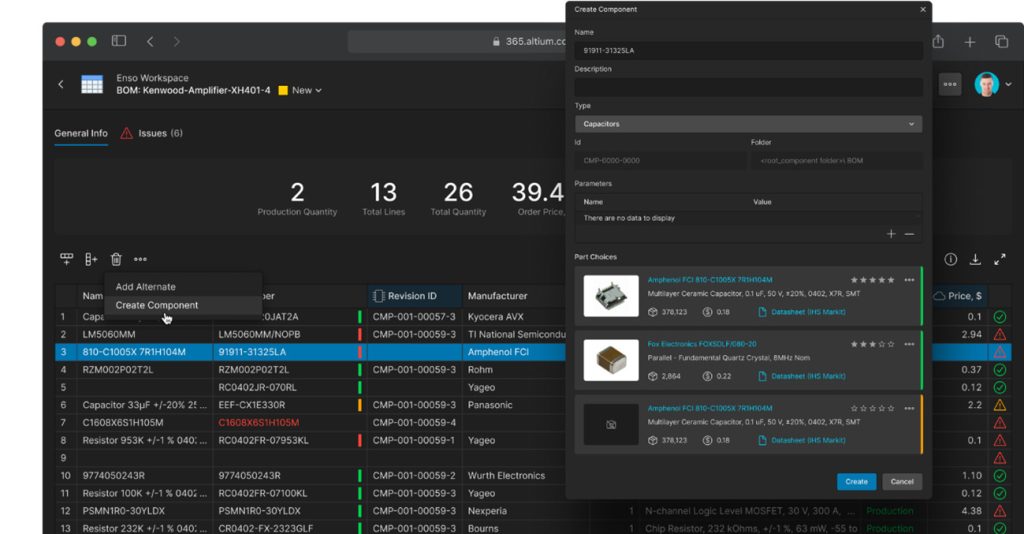Click the expand fullscreen icon above table
This screenshot has width=1024, height=534.
click(x=1000, y=259)
